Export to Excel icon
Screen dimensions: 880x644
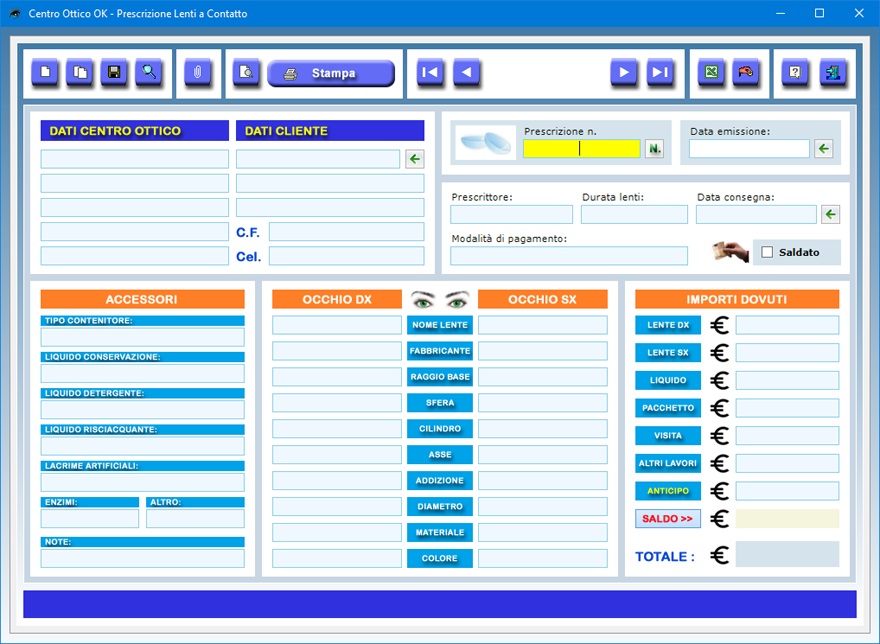[711, 72]
